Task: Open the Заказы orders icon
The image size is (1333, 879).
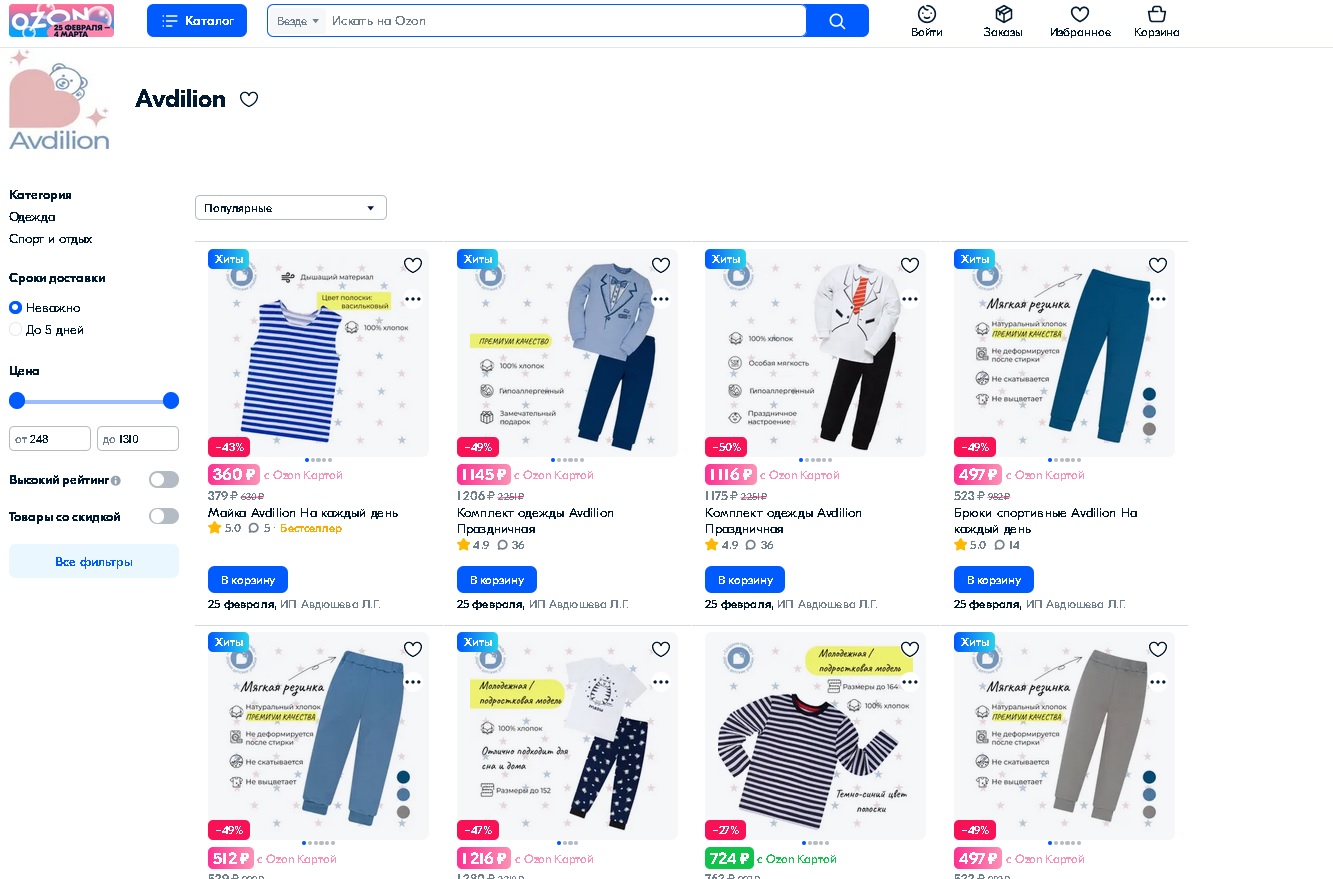Action: 1003,21
